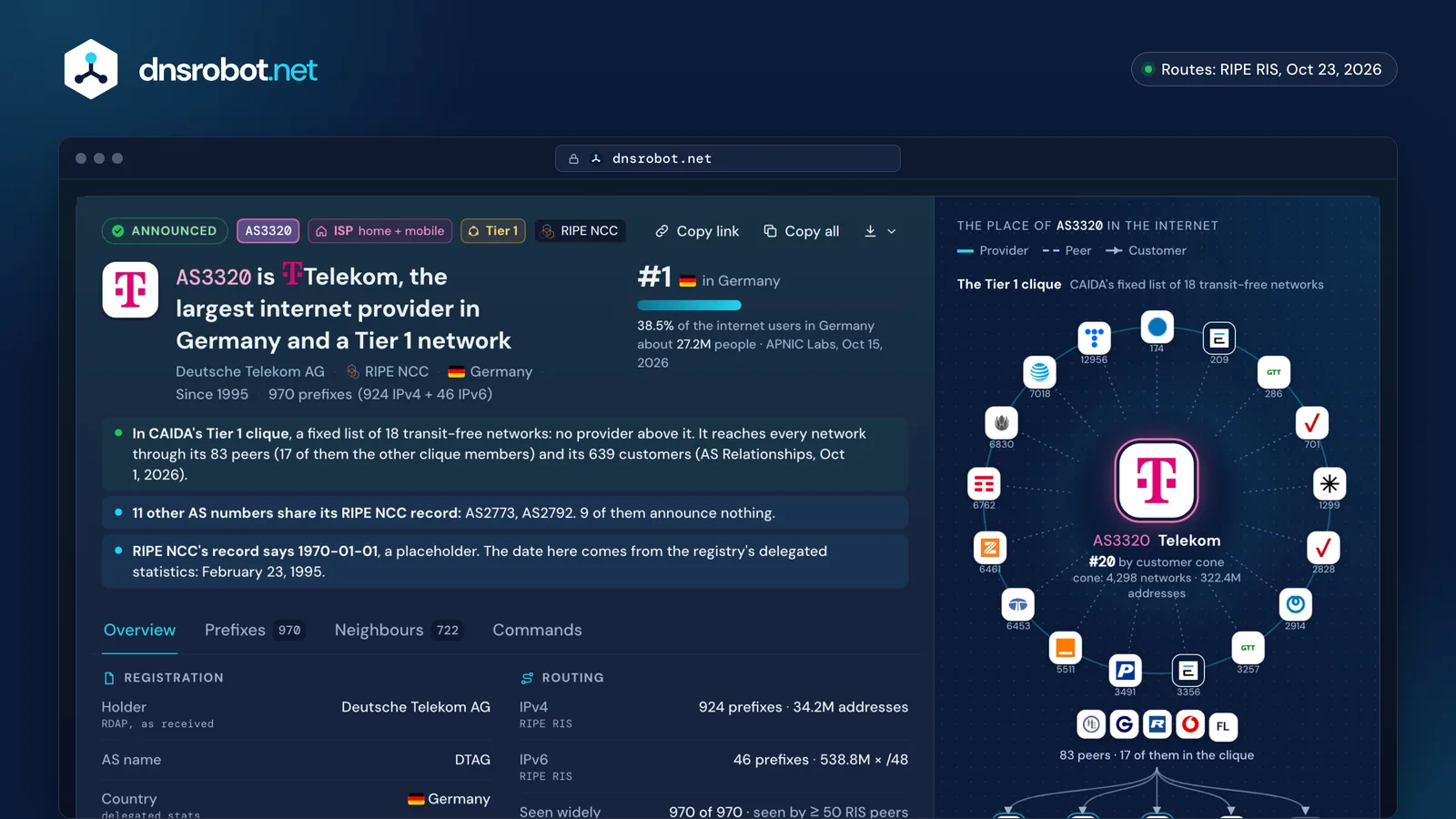The width and height of the screenshot is (1456, 819).
Task: Select the NTT AS 2914 node
Action: click(x=1295, y=604)
